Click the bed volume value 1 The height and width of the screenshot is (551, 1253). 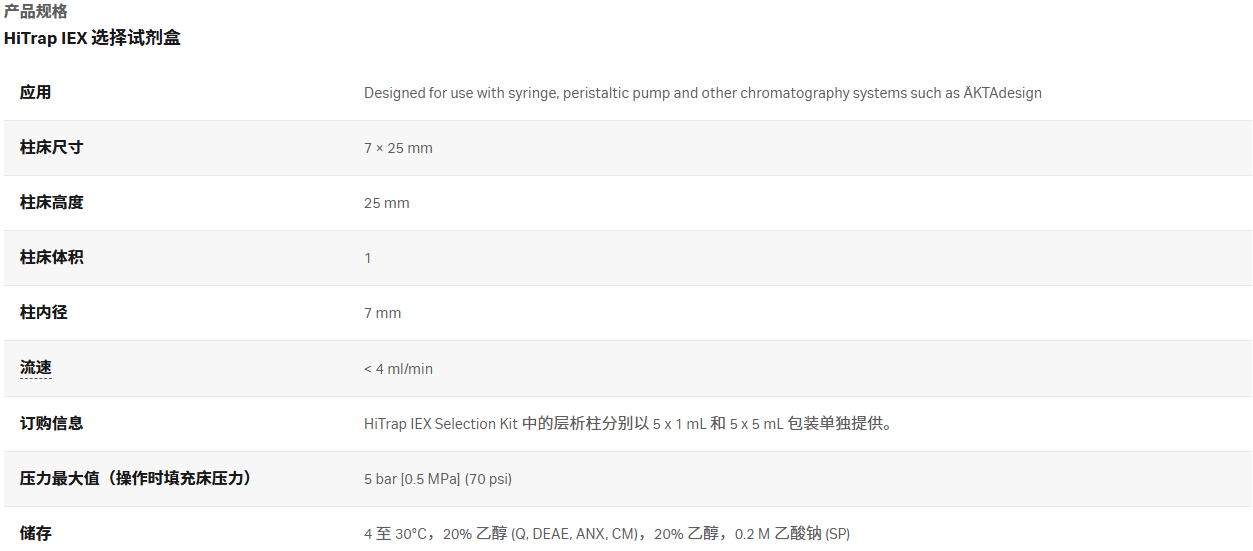pyautogui.click(x=368, y=258)
